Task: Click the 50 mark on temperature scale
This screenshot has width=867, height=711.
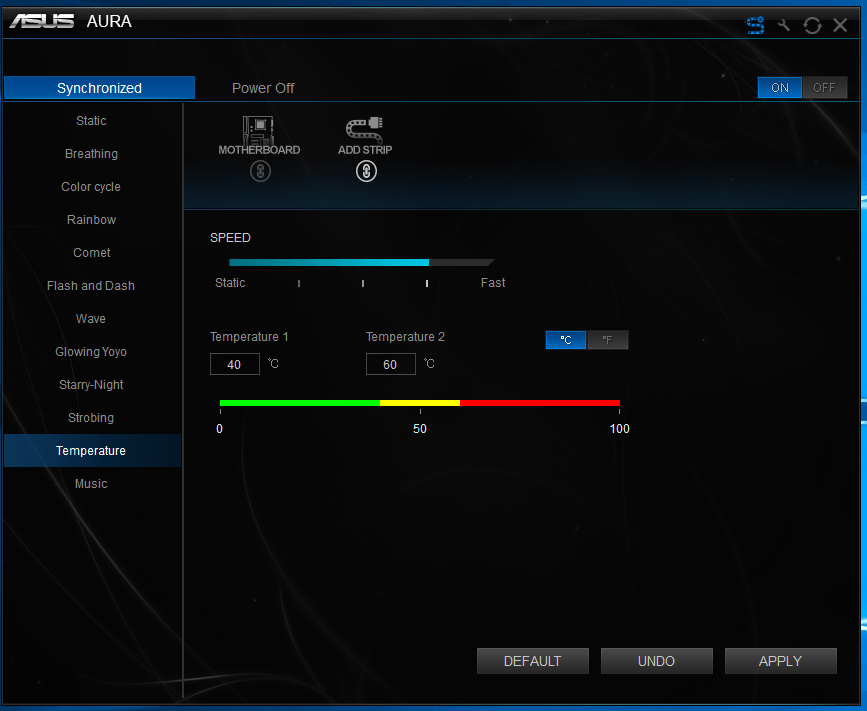Action: 420,428
